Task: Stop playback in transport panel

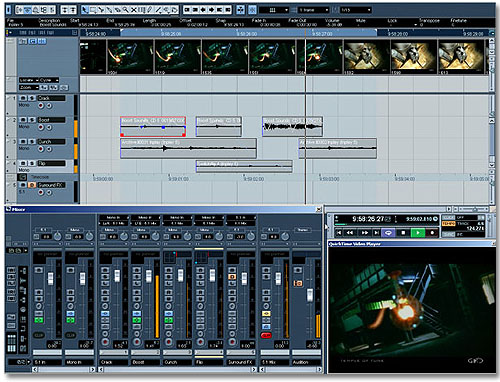Action: click(403, 233)
